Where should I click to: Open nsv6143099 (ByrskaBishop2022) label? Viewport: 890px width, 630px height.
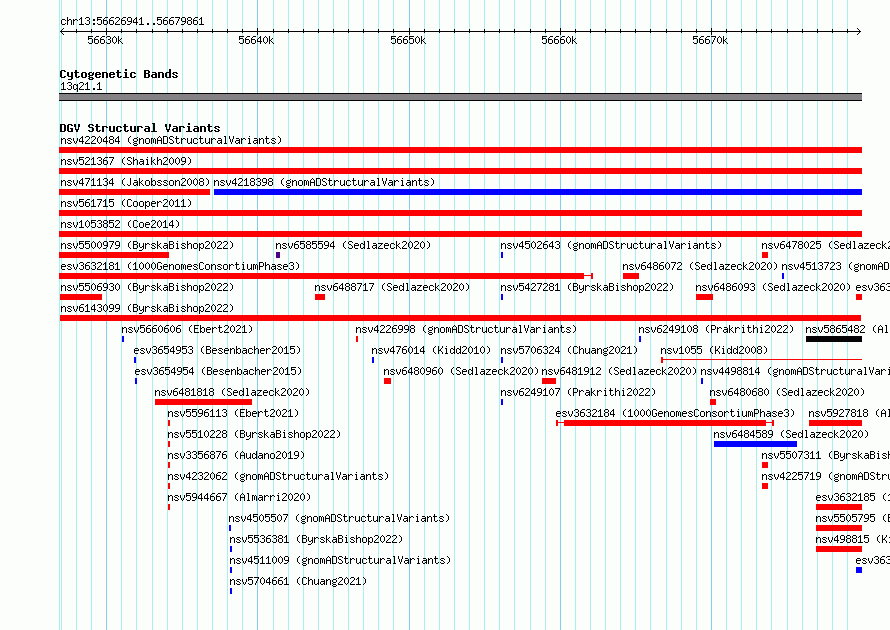click(x=147, y=308)
